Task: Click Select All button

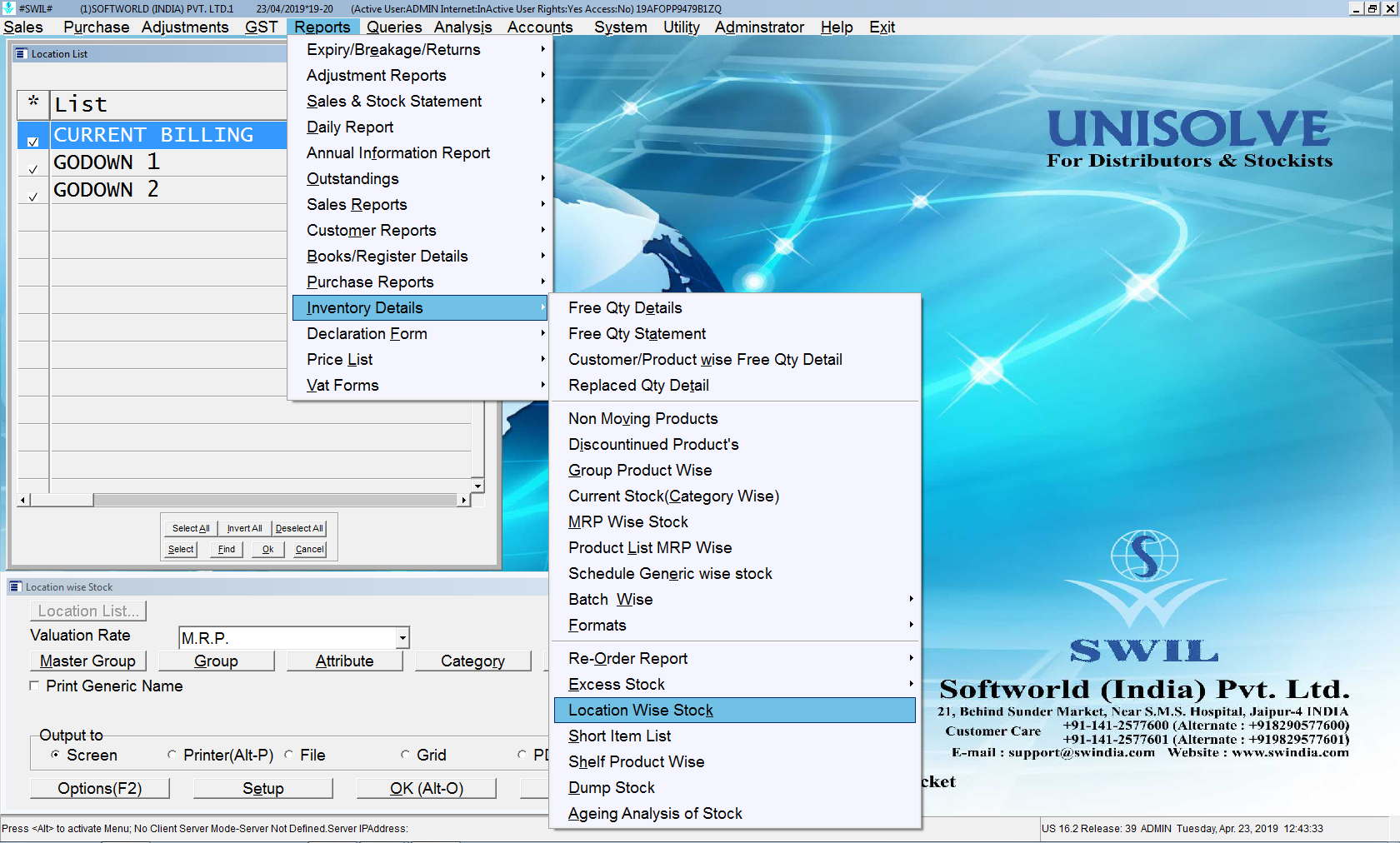Action: (x=191, y=528)
